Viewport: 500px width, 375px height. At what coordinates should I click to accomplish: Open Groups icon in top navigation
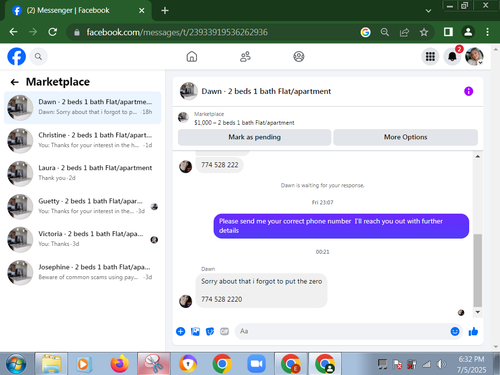299,57
